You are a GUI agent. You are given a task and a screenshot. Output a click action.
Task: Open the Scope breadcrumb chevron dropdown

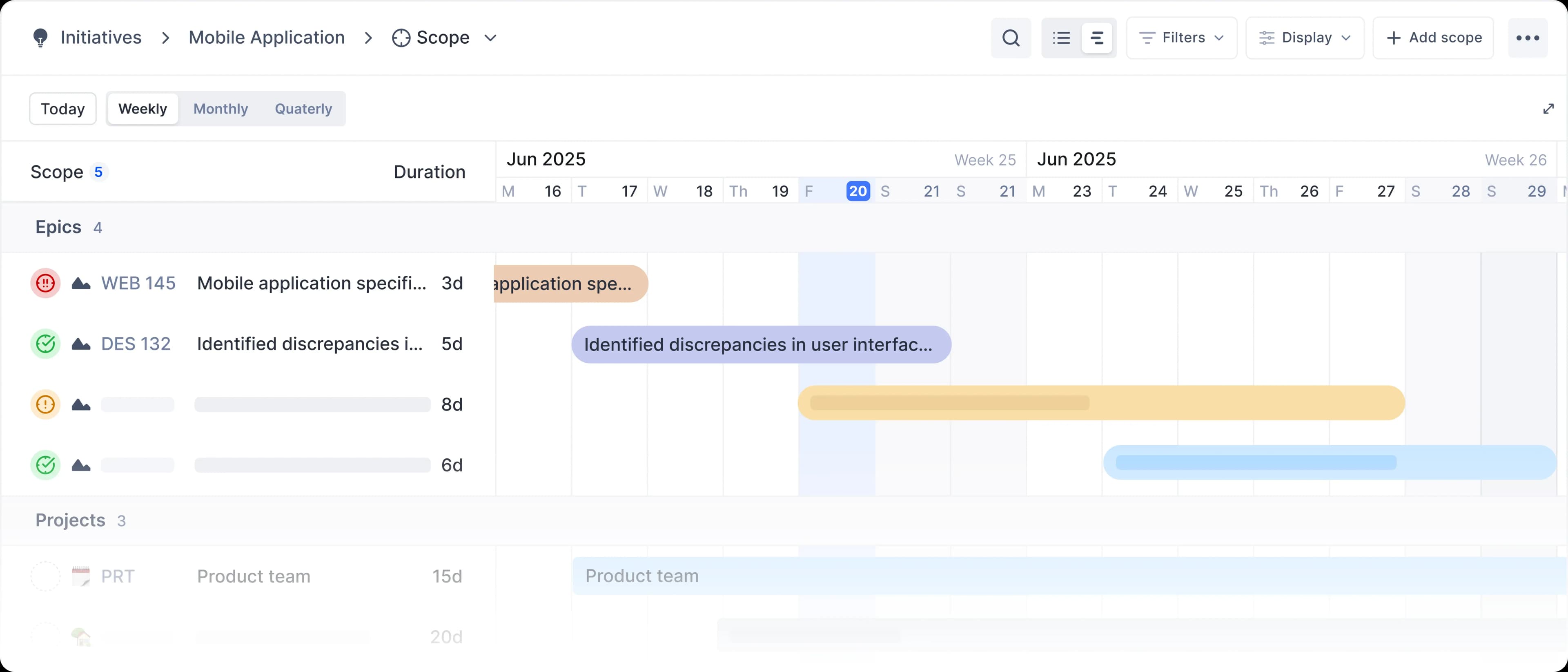tap(490, 38)
